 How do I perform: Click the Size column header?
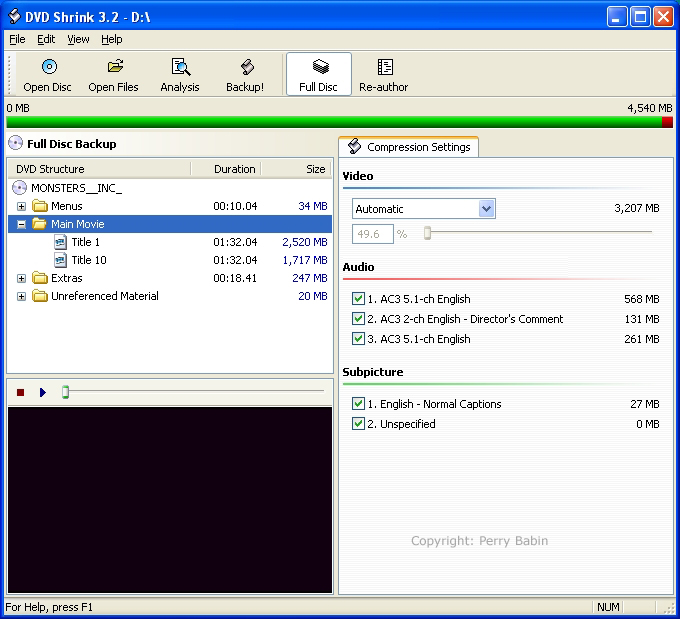pyautogui.click(x=296, y=169)
